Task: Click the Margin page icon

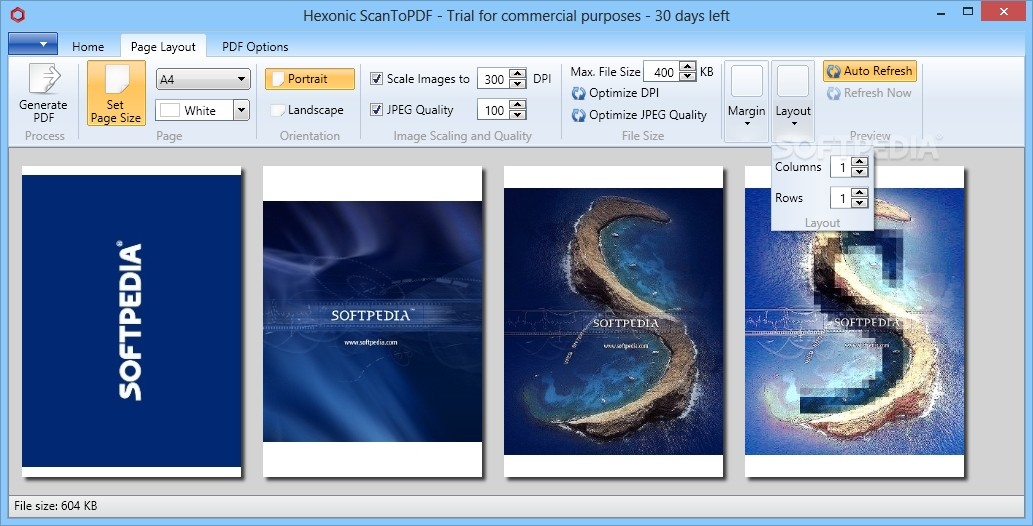Action: coord(746,81)
